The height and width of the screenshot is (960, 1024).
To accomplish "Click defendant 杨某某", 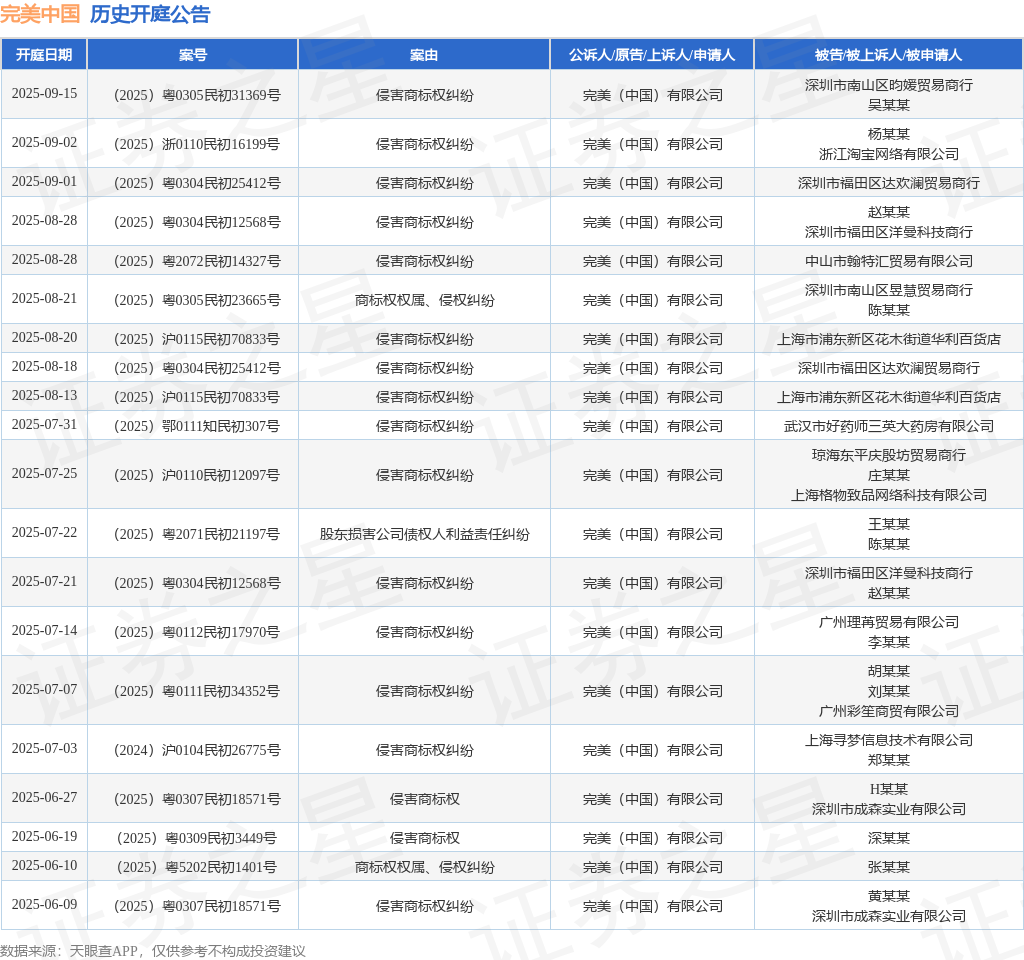I will coord(889,135).
